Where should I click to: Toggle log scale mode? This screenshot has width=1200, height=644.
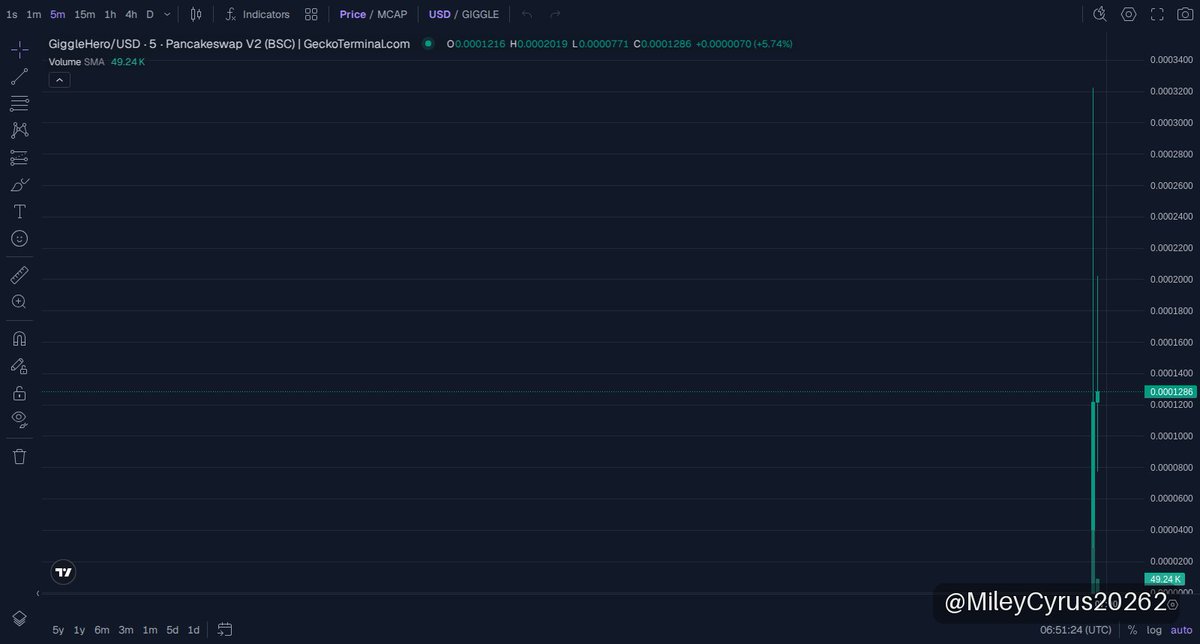[1153, 630]
